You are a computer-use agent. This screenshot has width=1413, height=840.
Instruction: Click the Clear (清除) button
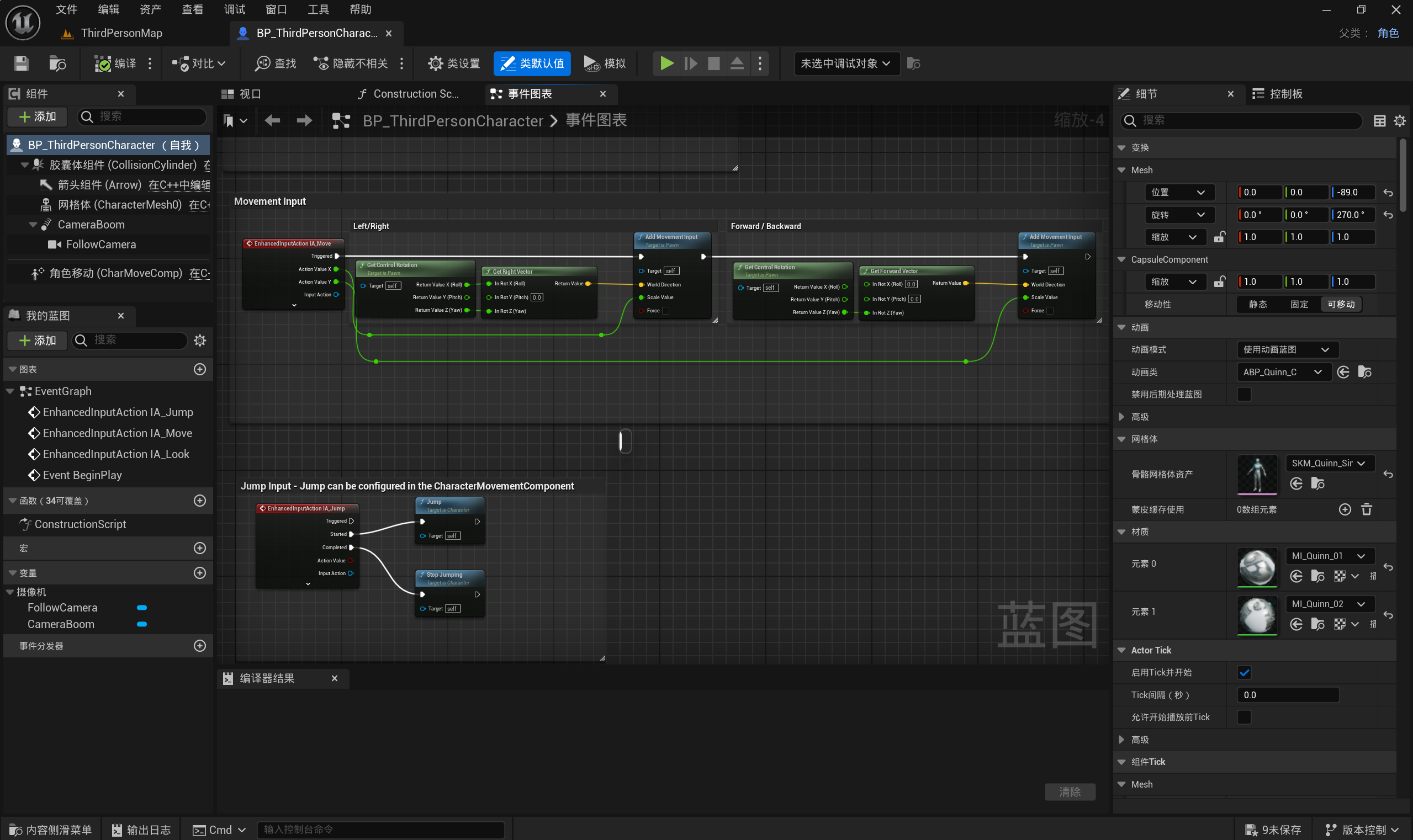pyautogui.click(x=1069, y=791)
